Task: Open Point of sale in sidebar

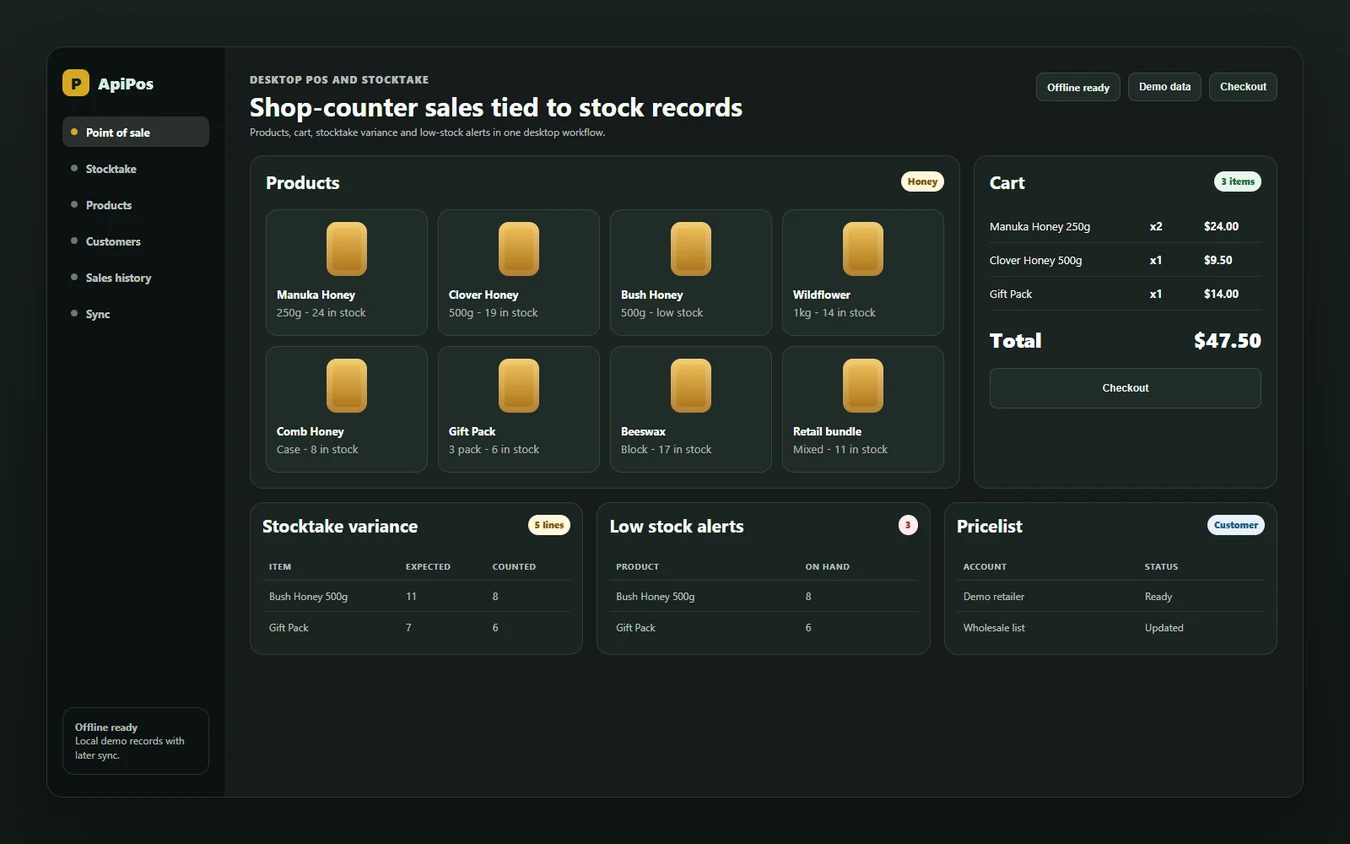Action: [x=136, y=132]
